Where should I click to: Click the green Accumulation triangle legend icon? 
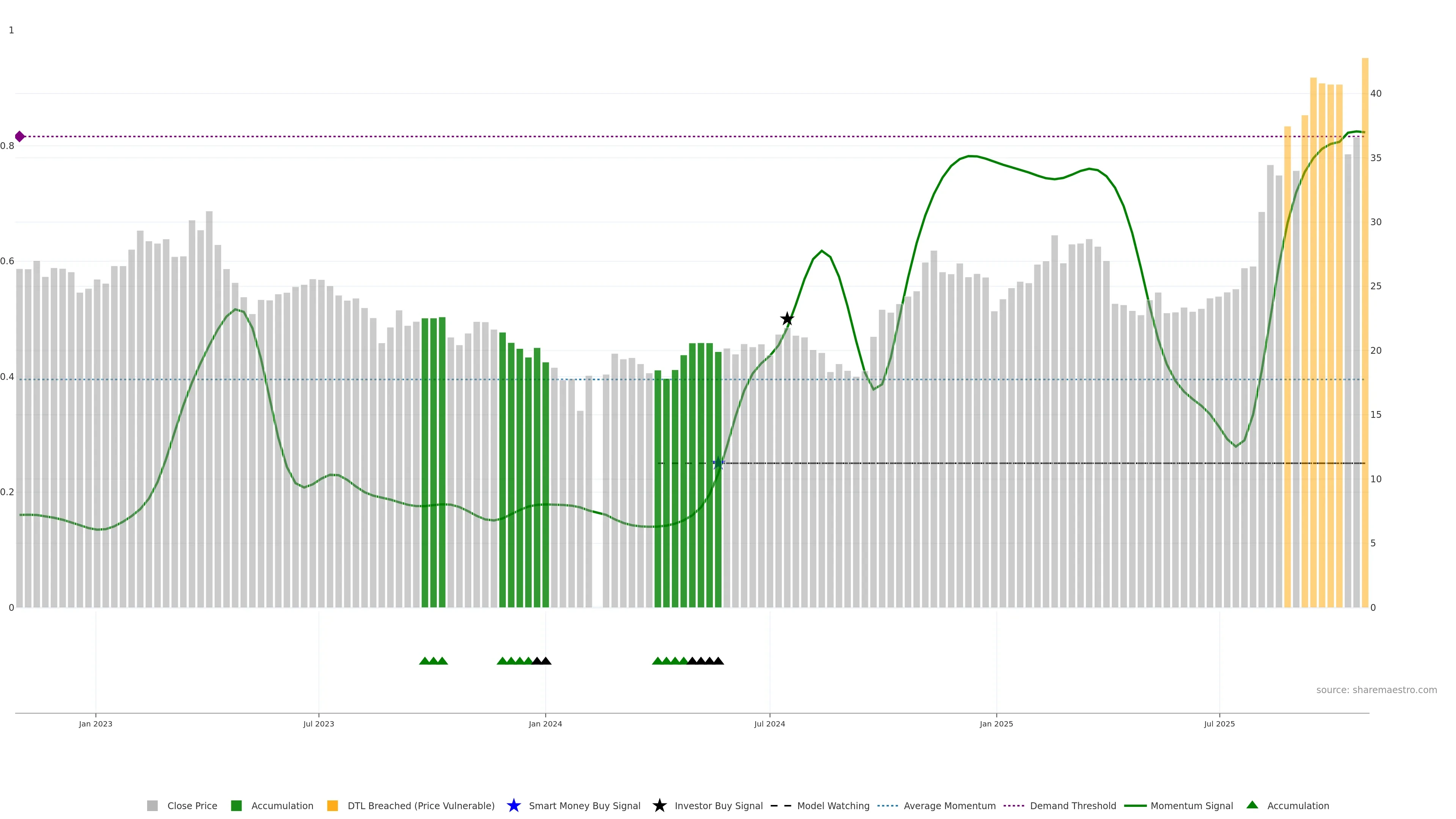tap(1252, 805)
